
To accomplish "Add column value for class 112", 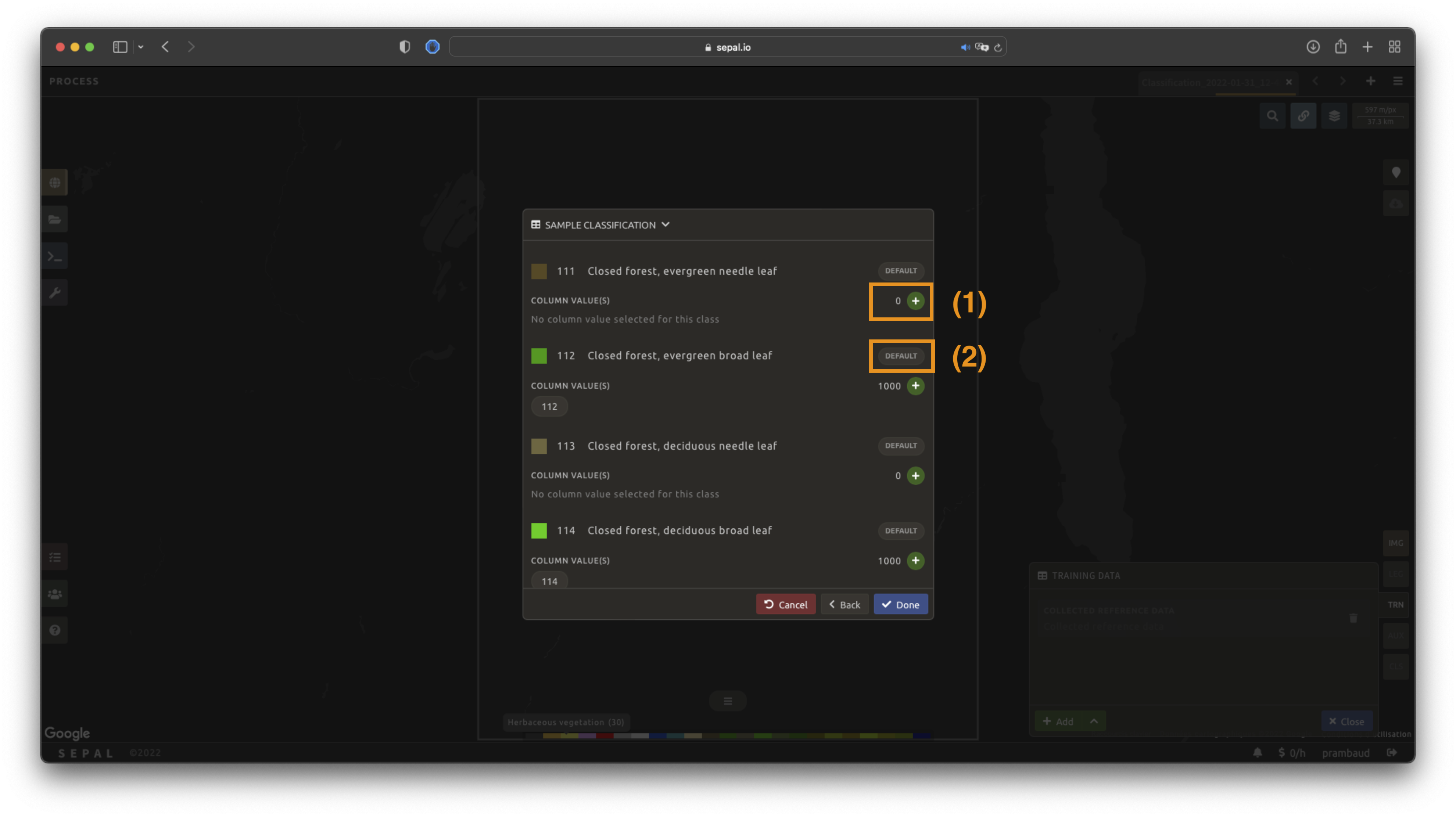I will coord(915,386).
